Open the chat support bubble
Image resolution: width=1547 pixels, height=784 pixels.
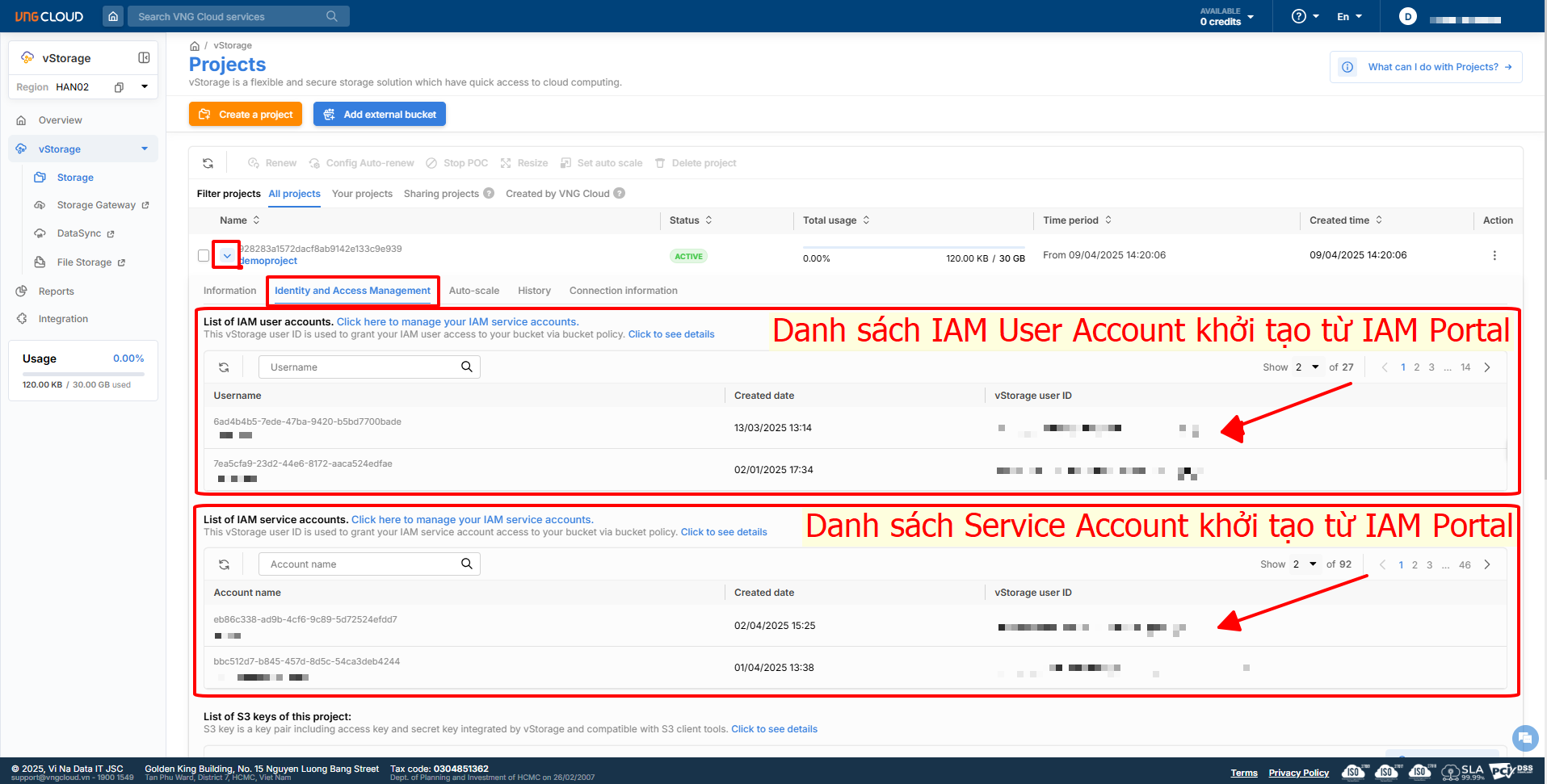click(1524, 737)
